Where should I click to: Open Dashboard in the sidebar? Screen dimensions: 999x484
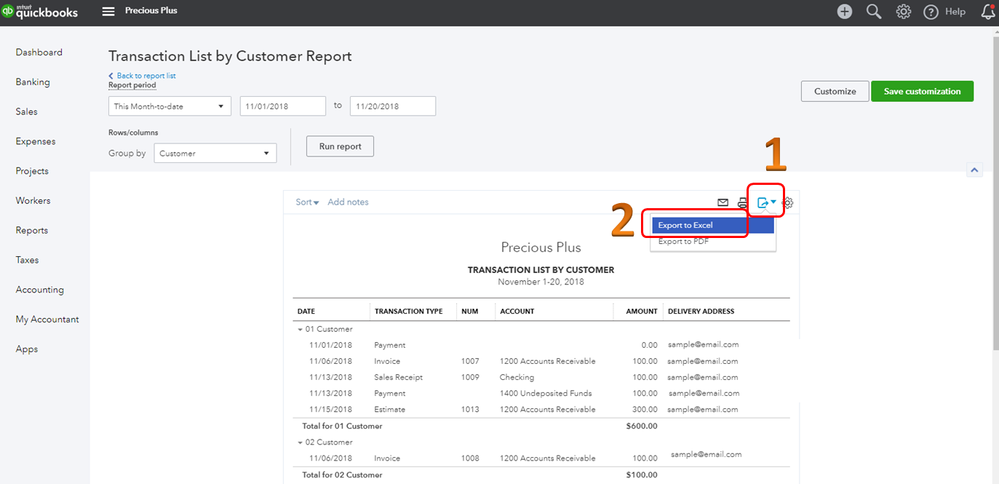click(39, 52)
